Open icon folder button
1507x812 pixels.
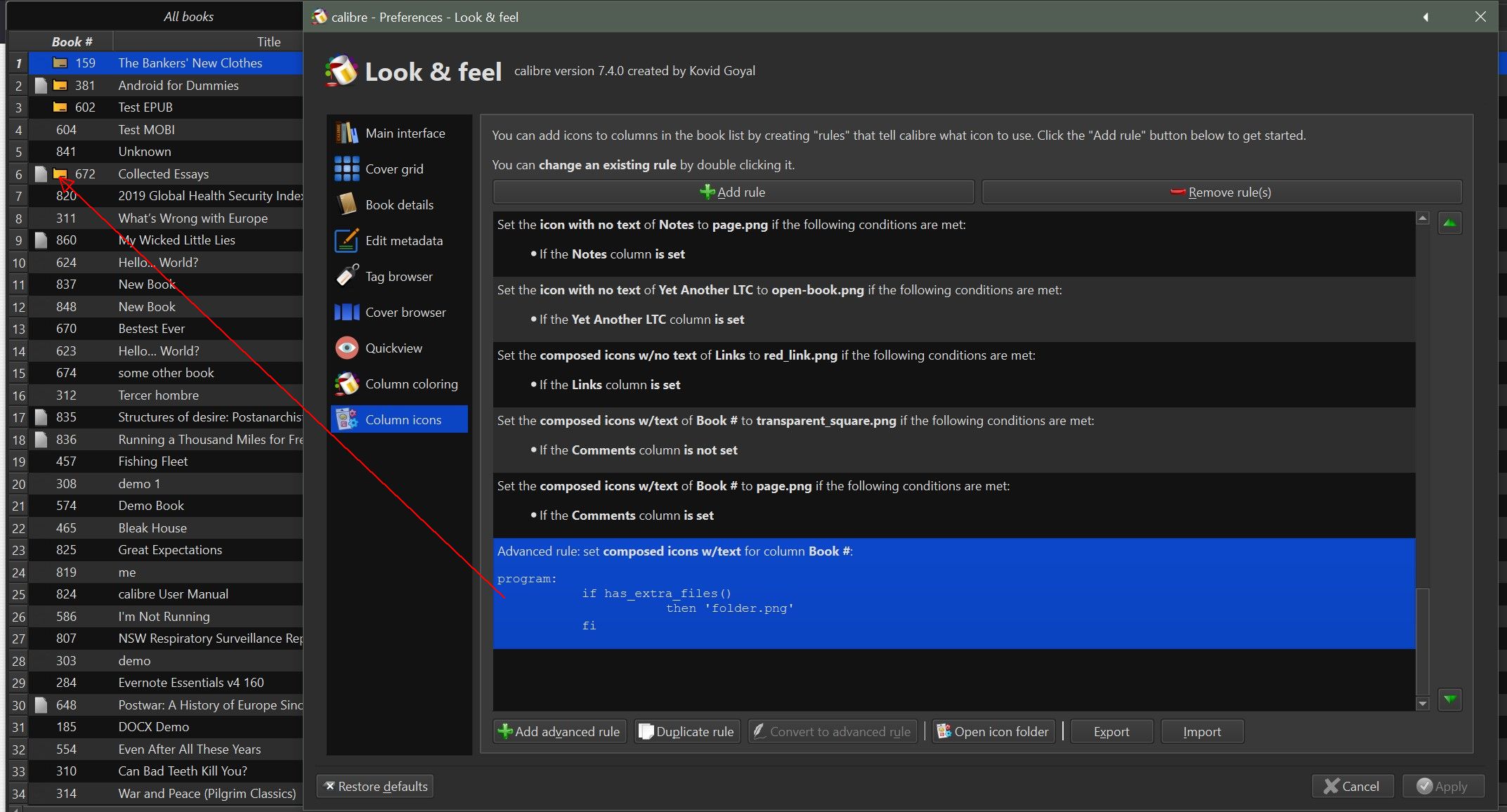pos(993,731)
